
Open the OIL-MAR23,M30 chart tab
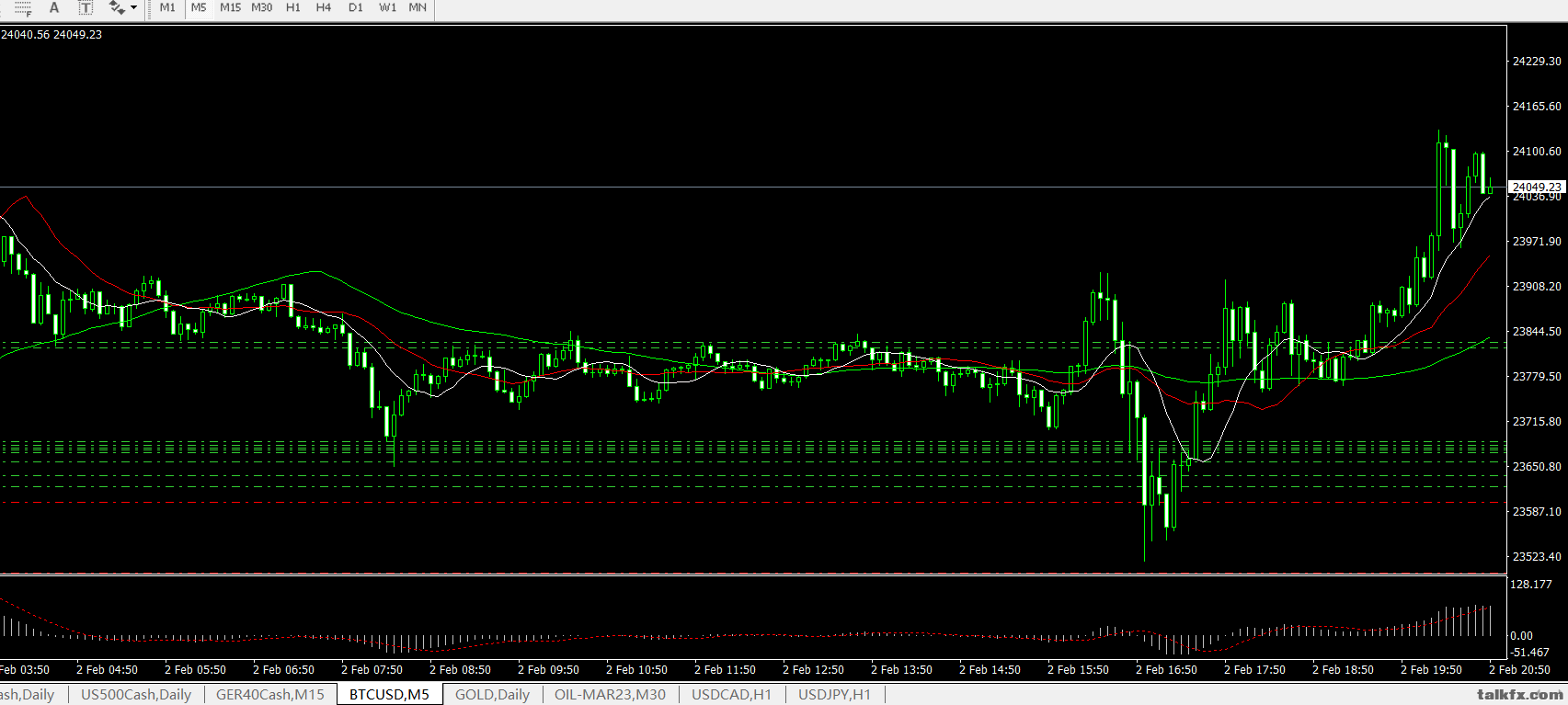[610, 695]
